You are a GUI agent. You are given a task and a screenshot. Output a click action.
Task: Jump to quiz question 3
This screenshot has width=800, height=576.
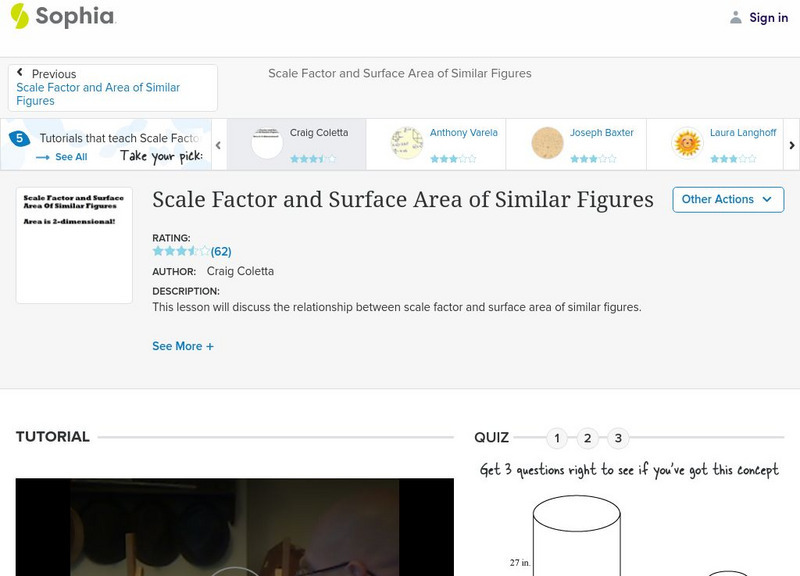click(618, 438)
